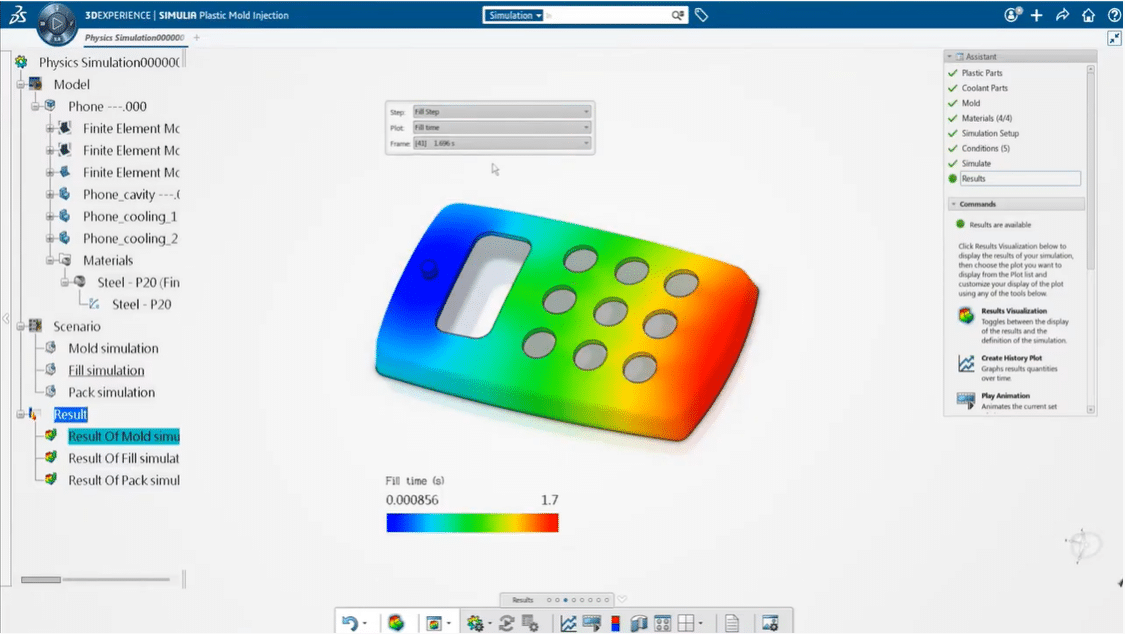Select the Plastic Parts step in Assistant

[x=981, y=73]
